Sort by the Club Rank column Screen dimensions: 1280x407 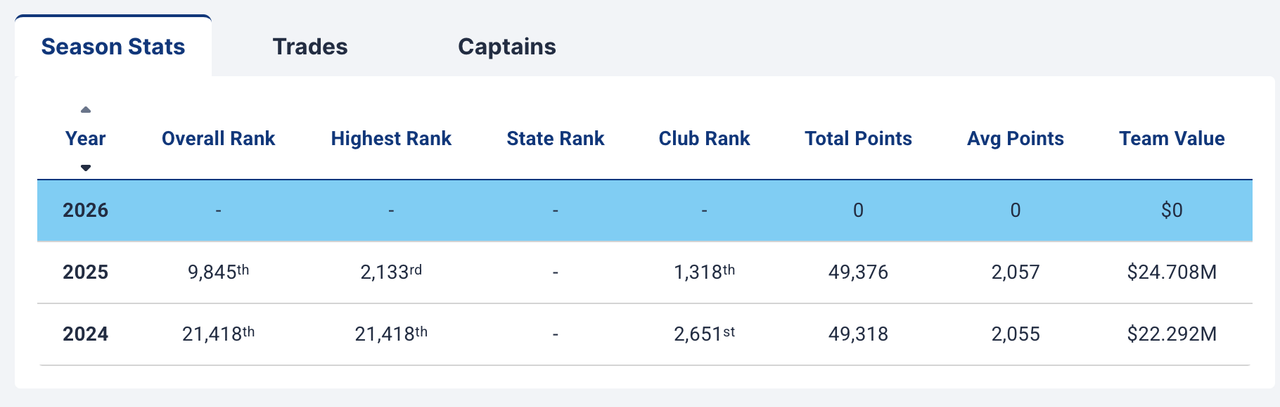(x=704, y=139)
